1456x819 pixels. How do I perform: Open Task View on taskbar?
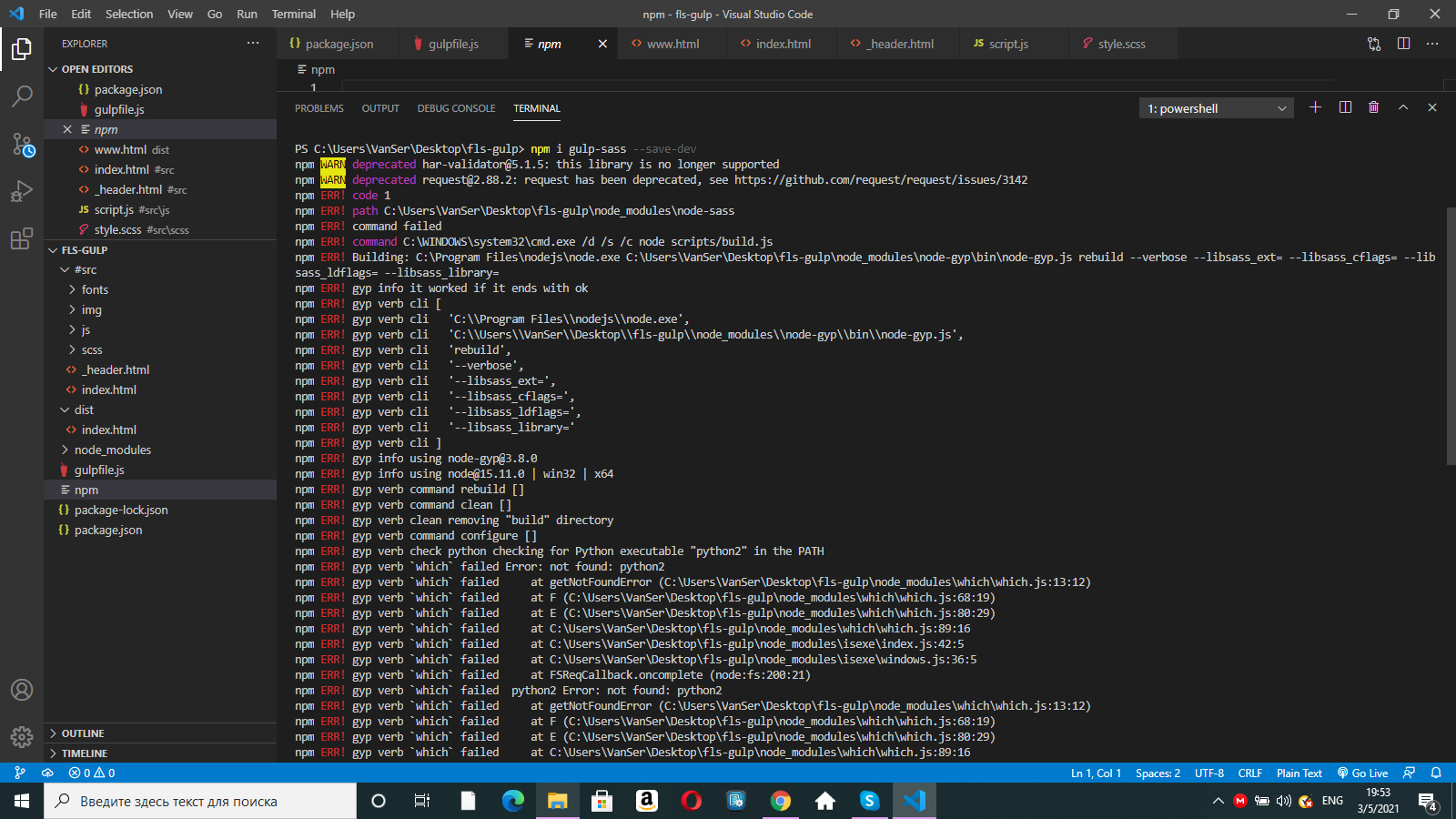tap(422, 801)
